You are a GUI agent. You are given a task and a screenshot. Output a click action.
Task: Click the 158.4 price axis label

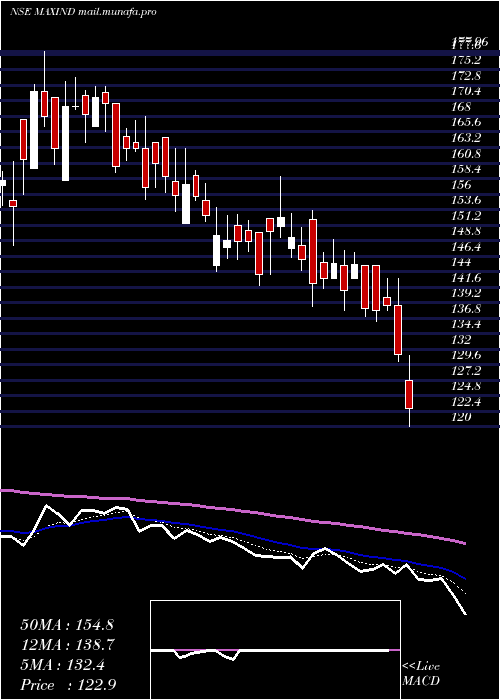465,169
